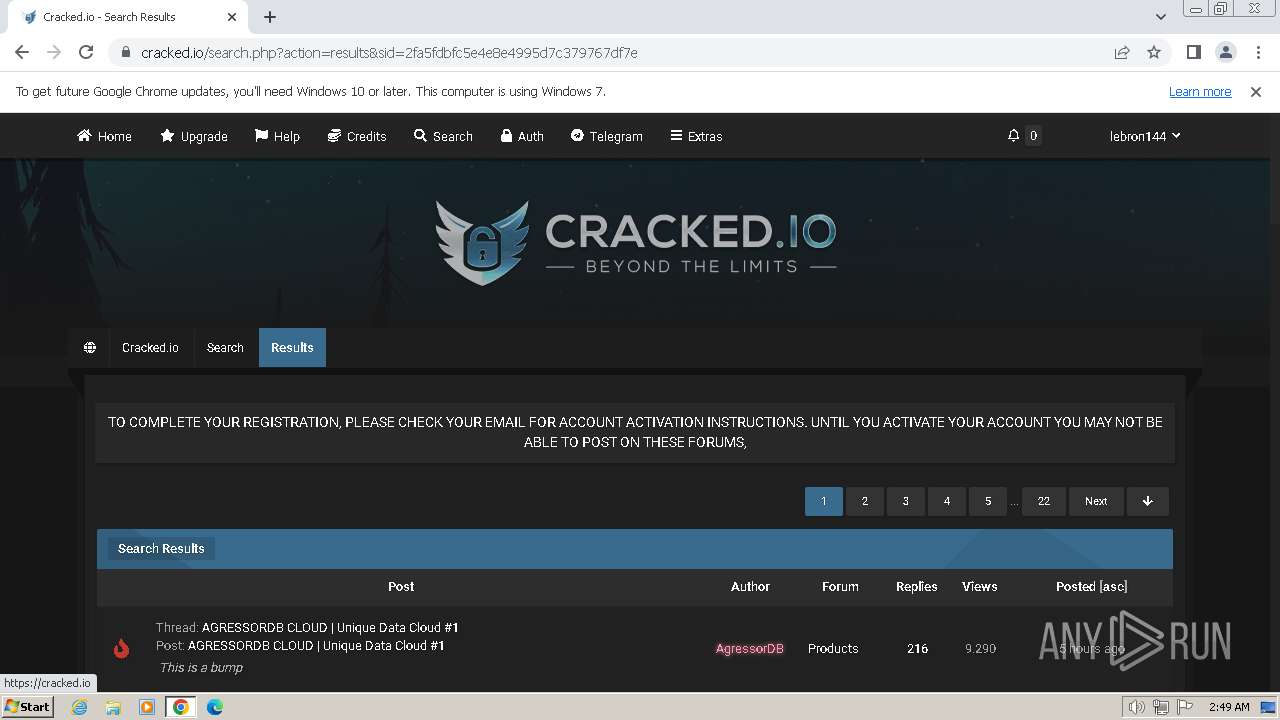
Task: Sort by Views column
Action: pos(980,587)
